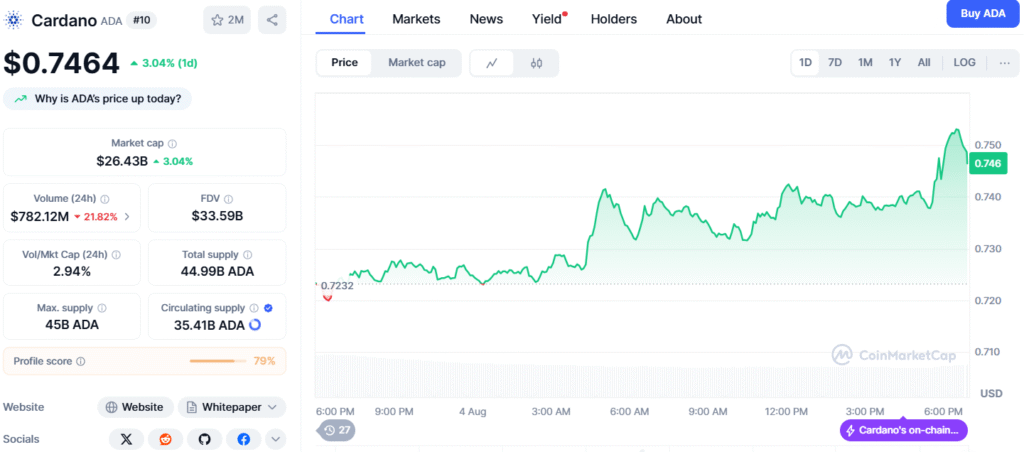Click the FDV info icon
The height and width of the screenshot is (452, 1024).
click(228, 199)
